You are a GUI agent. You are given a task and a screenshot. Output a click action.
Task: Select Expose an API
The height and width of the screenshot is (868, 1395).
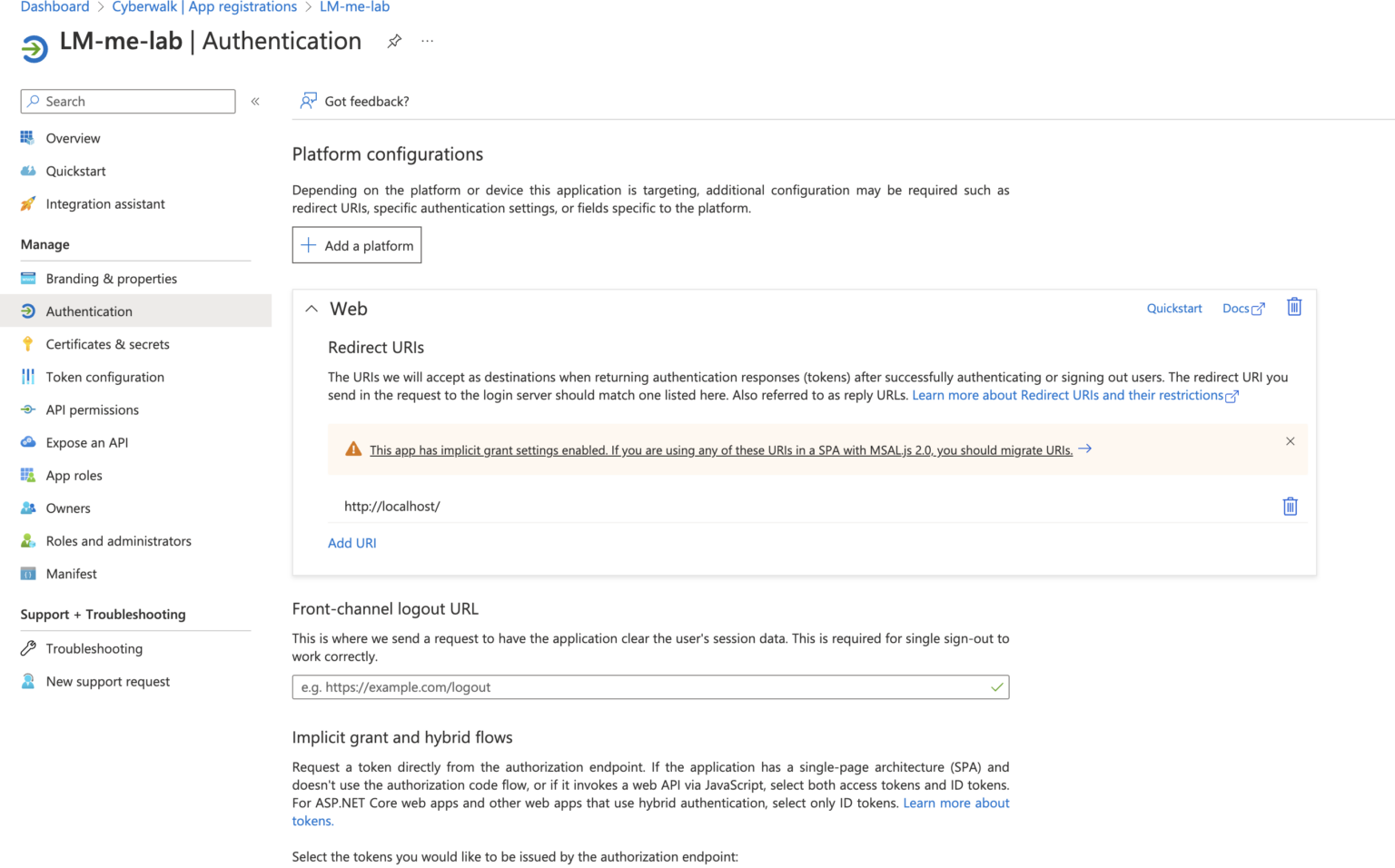click(x=86, y=442)
